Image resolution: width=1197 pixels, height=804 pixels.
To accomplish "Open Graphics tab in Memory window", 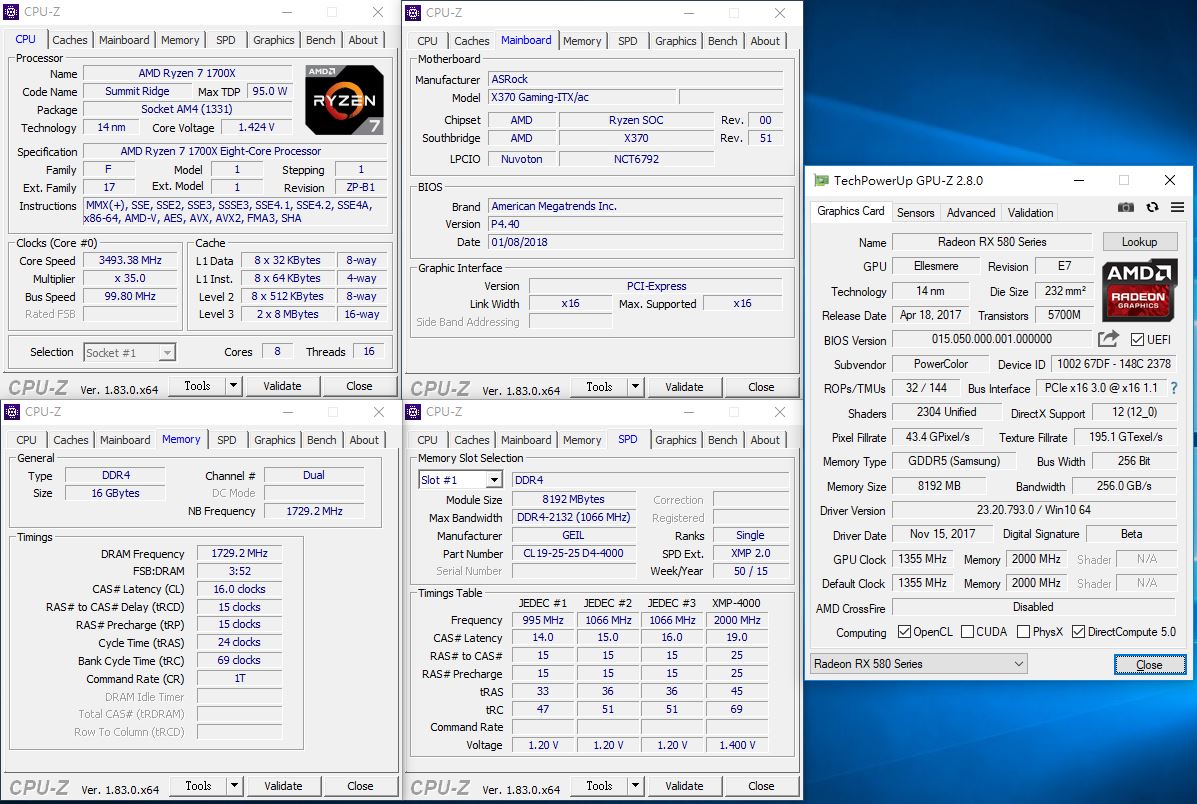I will coord(274,440).
